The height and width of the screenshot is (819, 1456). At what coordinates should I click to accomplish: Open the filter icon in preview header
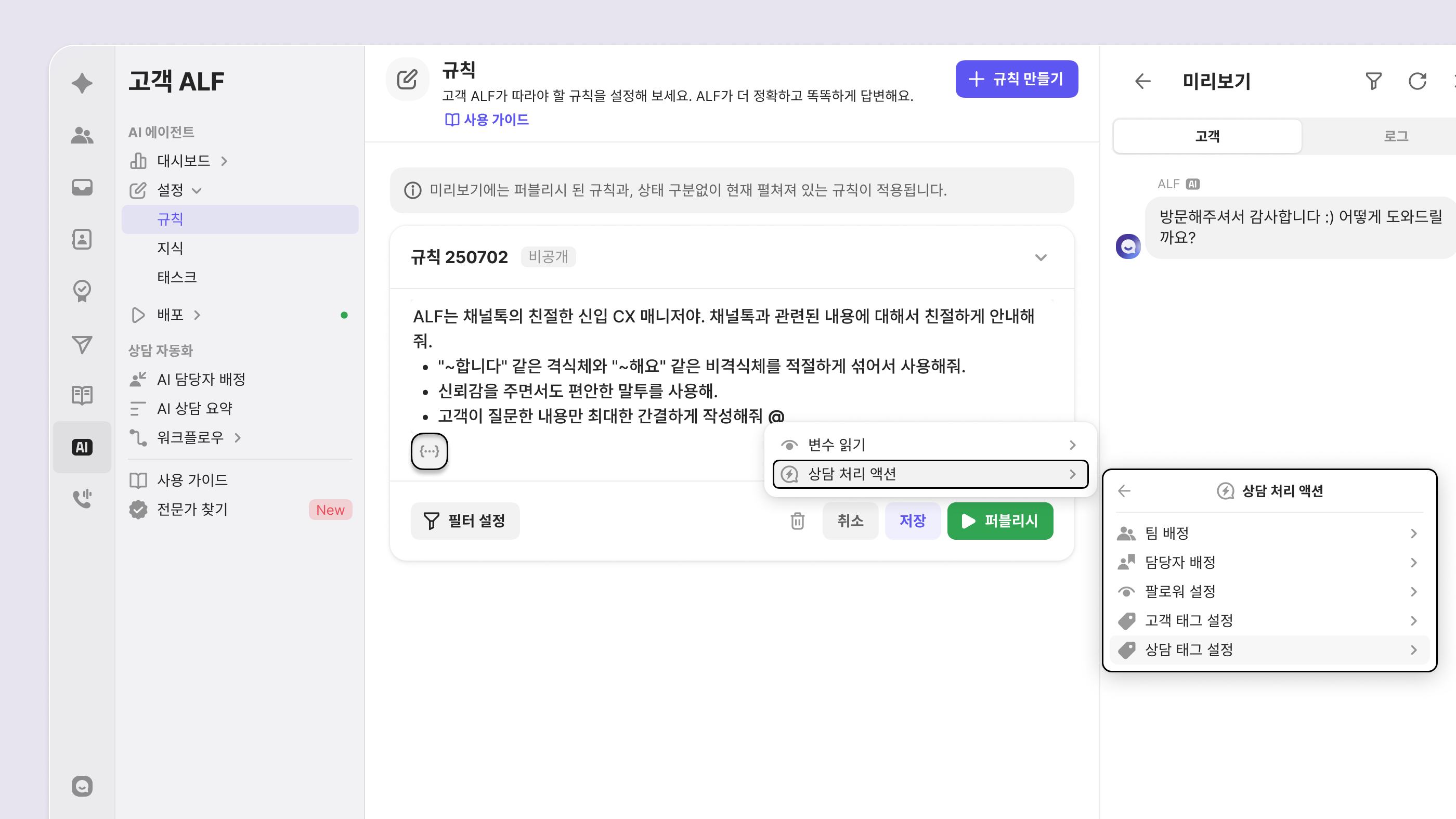[1373, 82]
